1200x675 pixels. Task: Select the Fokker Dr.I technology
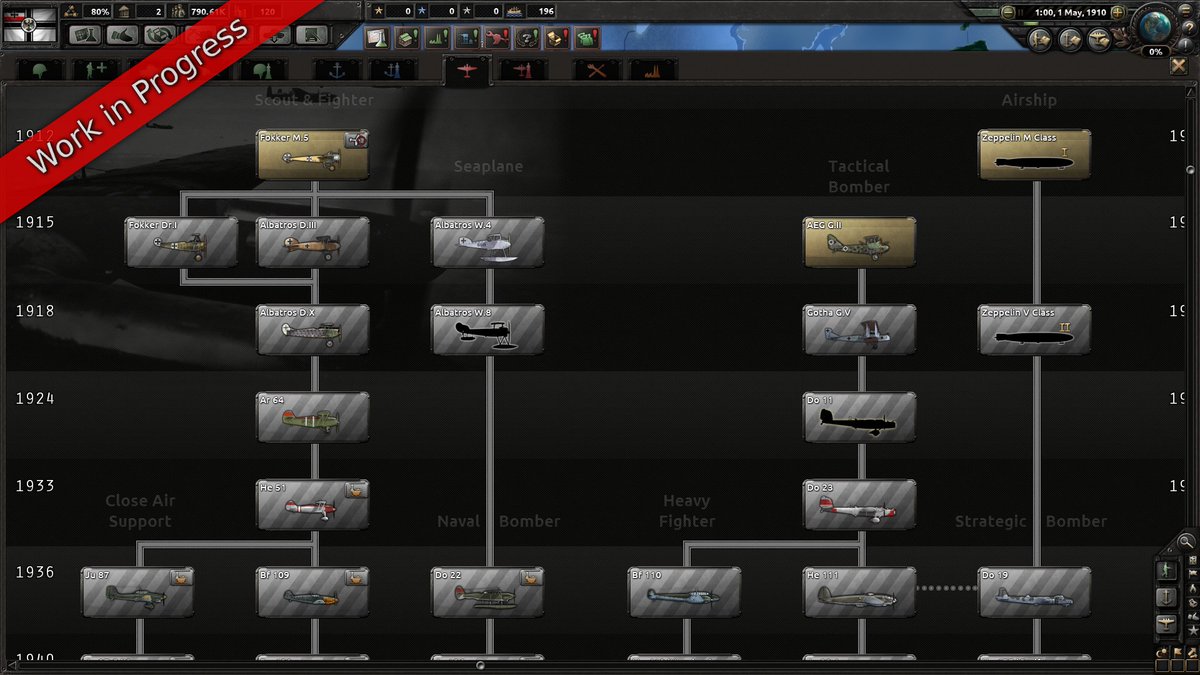pos(182,242)
